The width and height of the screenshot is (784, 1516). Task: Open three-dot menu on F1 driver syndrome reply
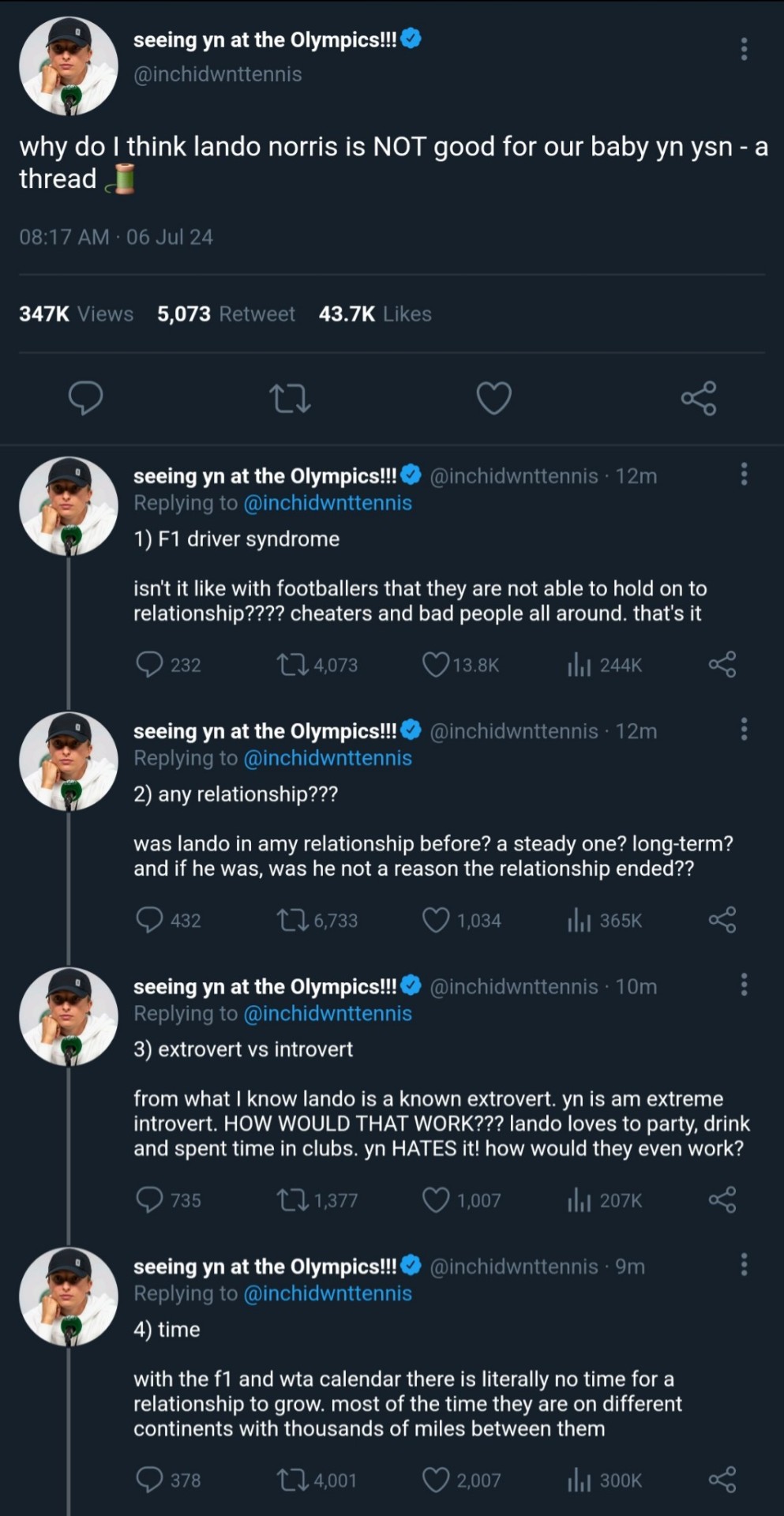click(x=743, y=475)
